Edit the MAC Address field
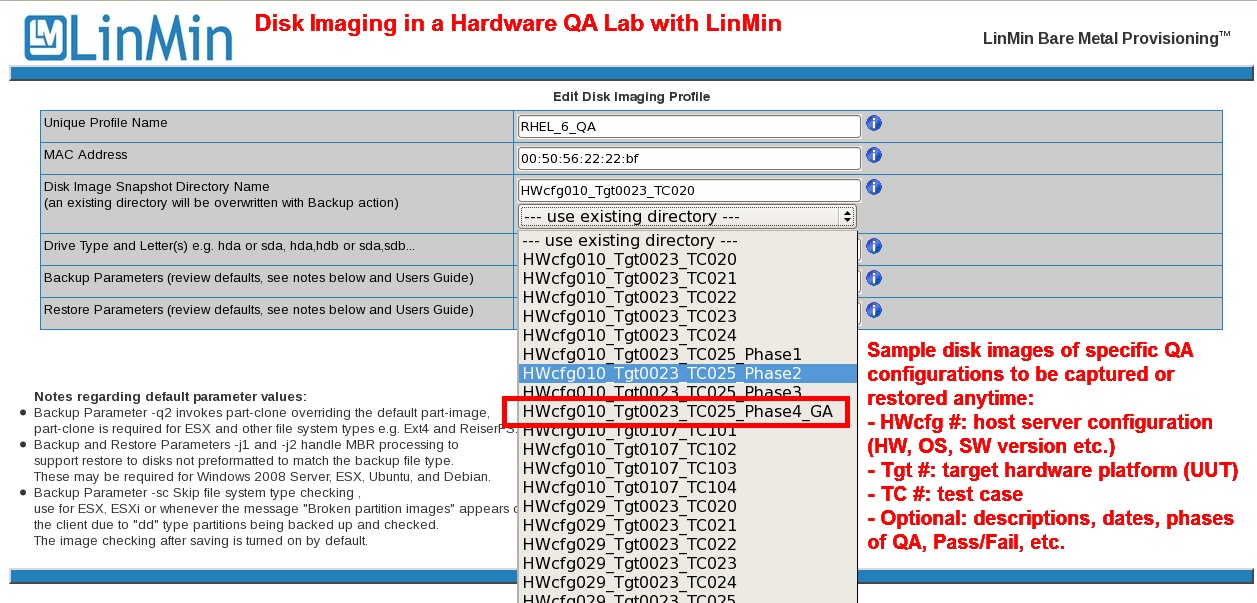 (x=689, y=158)
